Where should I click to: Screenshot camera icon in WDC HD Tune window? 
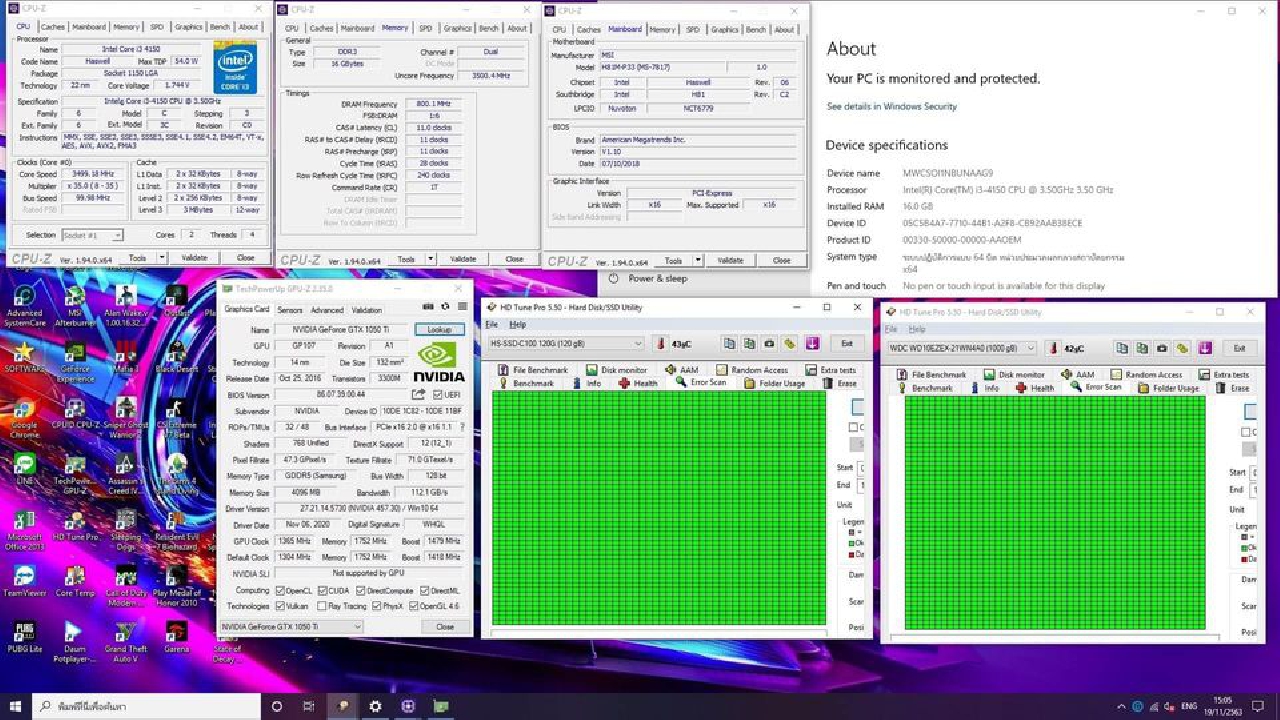click(1162, 348)
